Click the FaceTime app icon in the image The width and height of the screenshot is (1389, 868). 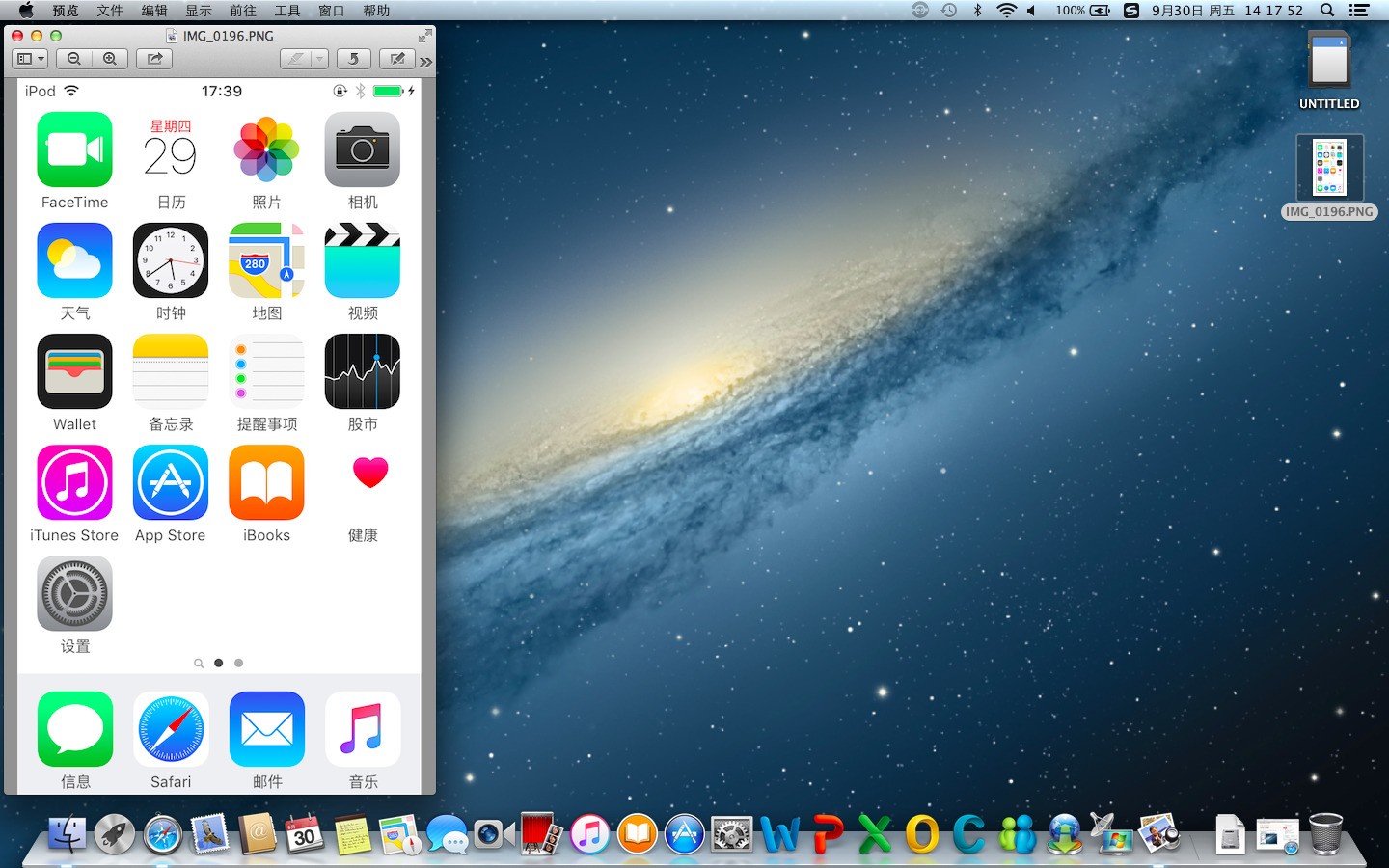[x=74, y=149]
